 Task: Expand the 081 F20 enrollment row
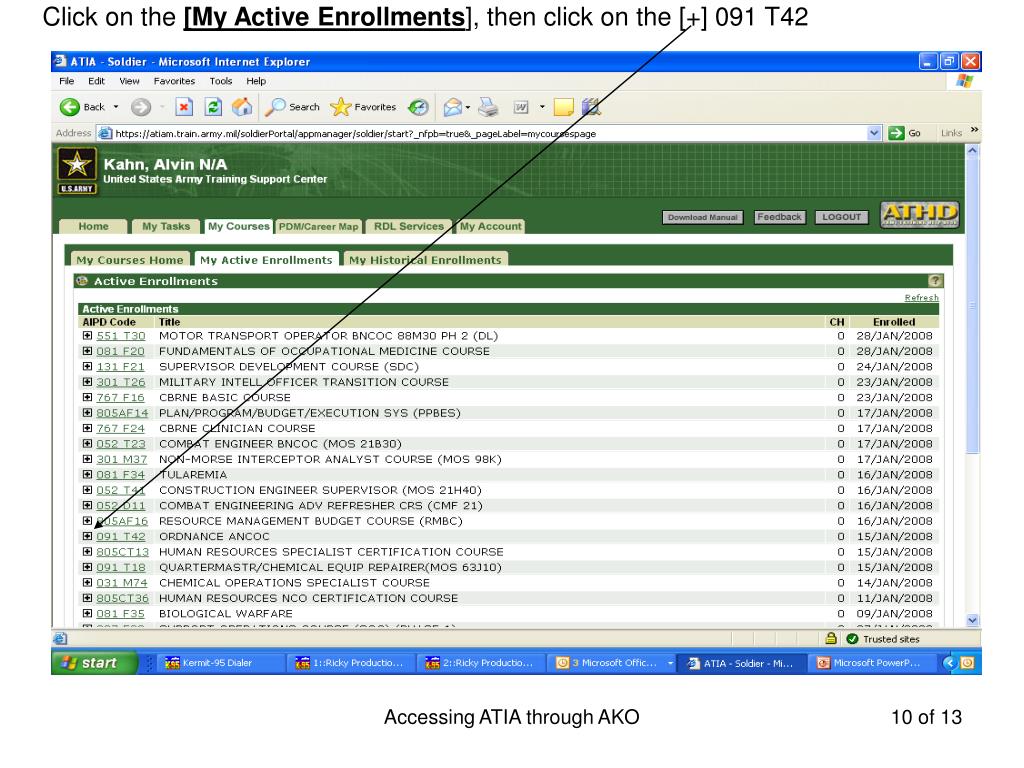(x=88, y=351)
